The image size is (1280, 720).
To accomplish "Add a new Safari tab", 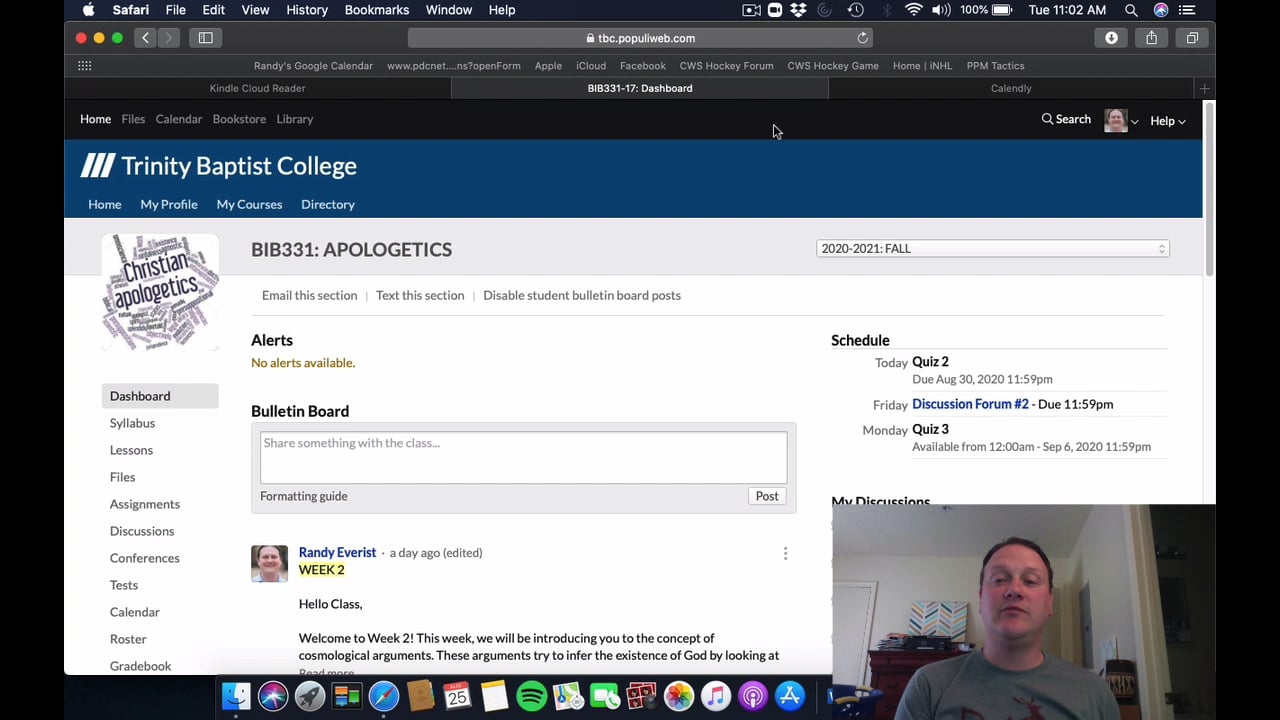I will pyautogui.click(x=1204, y=88).
